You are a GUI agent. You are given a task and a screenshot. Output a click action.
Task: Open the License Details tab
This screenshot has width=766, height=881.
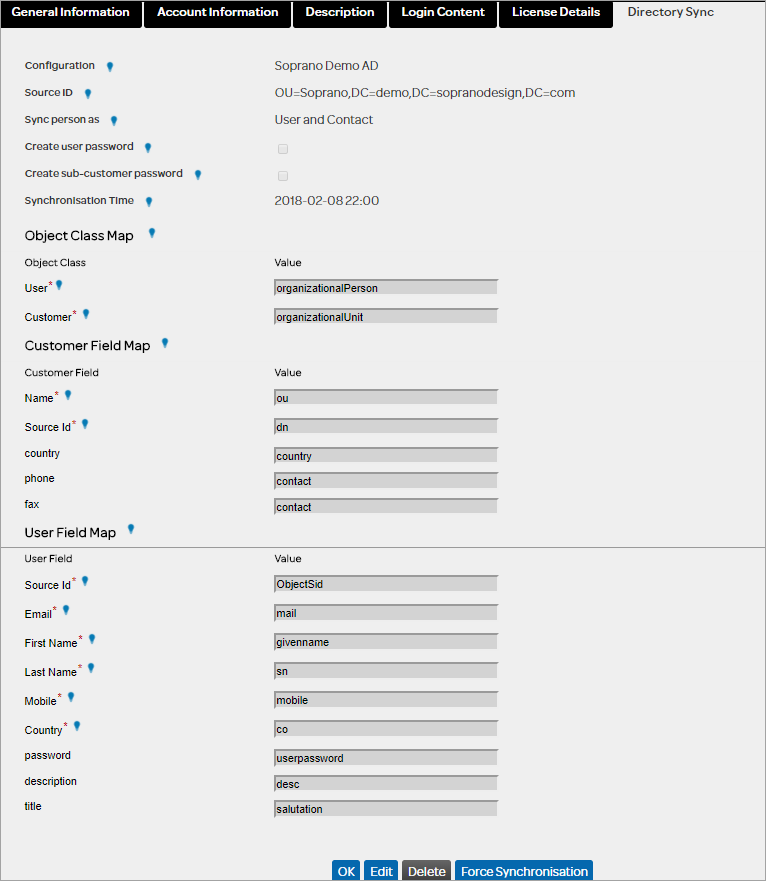point(556,13)
